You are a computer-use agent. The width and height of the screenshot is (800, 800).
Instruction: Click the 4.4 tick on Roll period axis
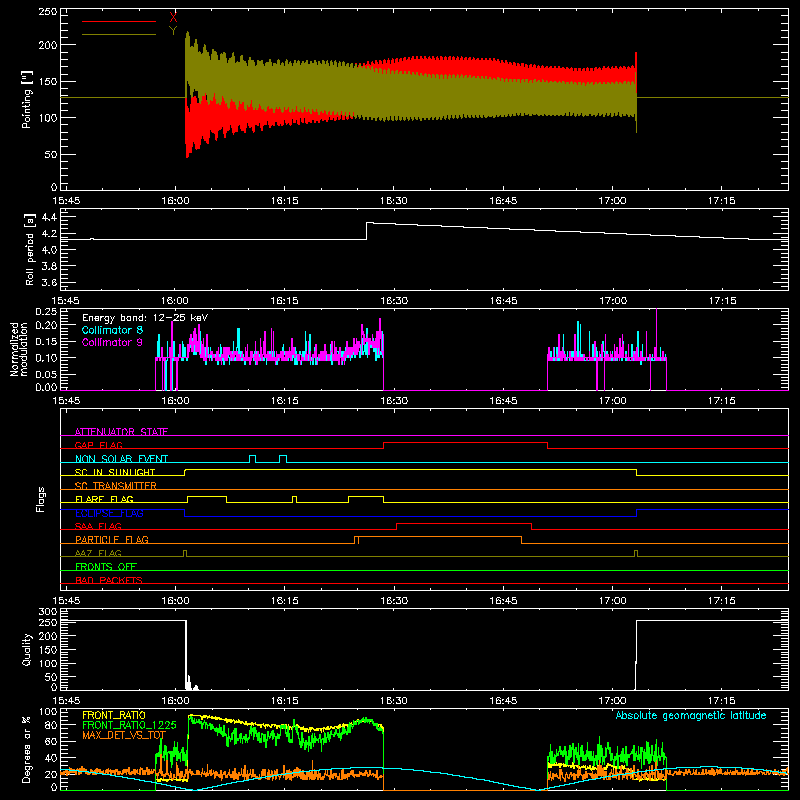tap(49, 217)
